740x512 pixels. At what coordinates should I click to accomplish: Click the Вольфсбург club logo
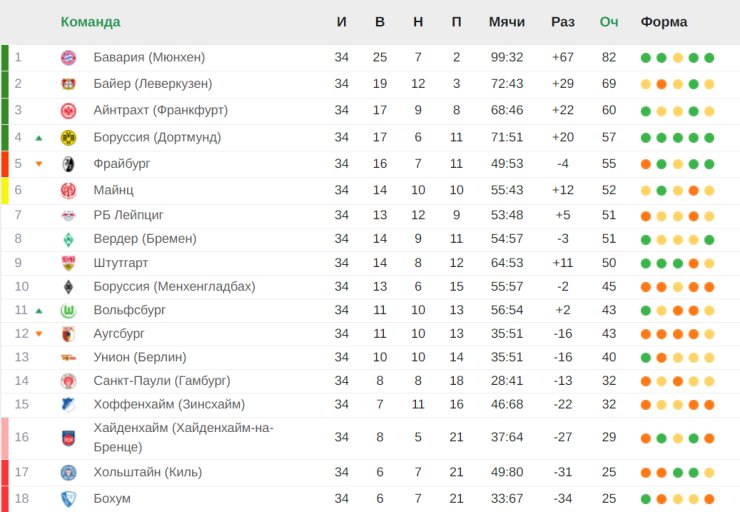[x=68, y=311]
